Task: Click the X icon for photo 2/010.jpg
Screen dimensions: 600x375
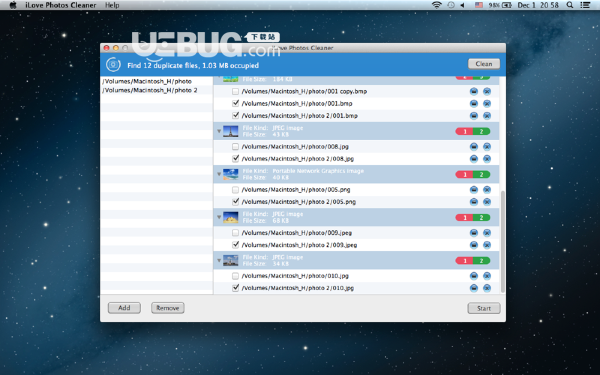Action: click(487, 288)
